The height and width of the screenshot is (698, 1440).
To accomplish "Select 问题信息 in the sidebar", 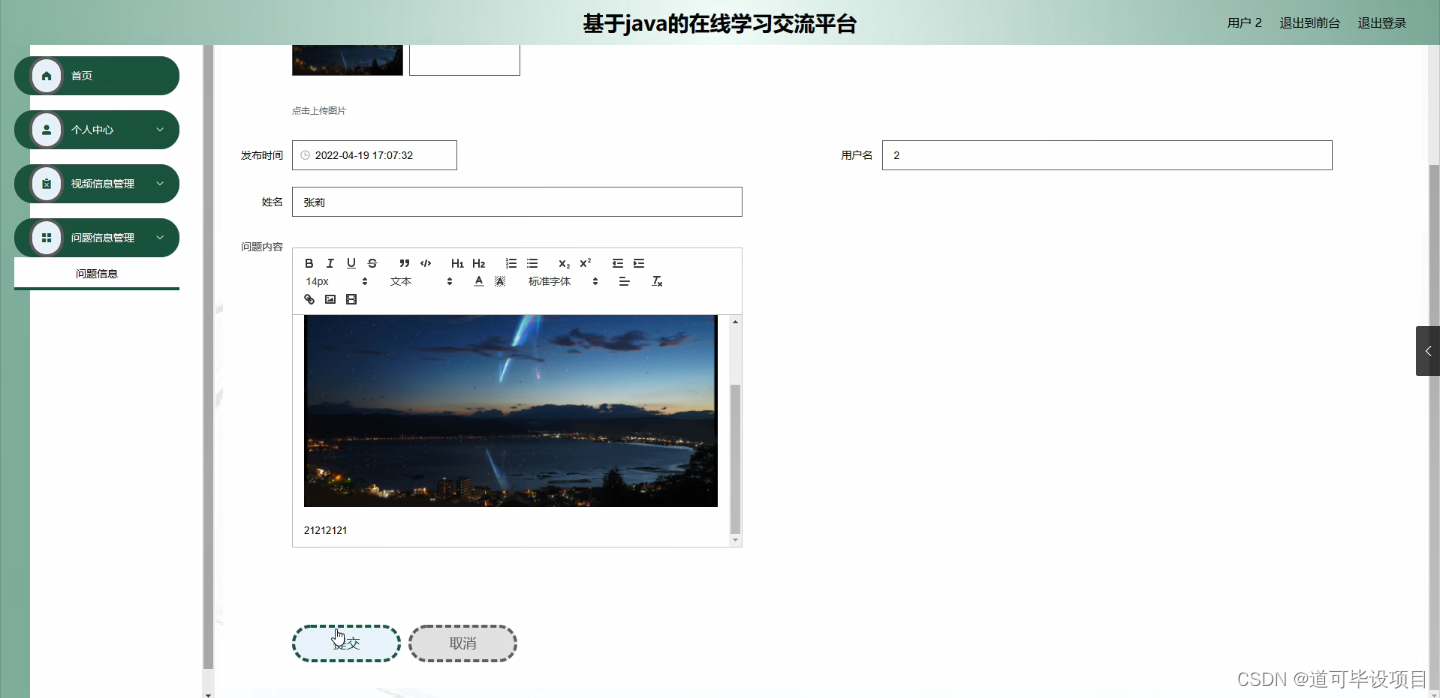I will (x=96, y=272).
